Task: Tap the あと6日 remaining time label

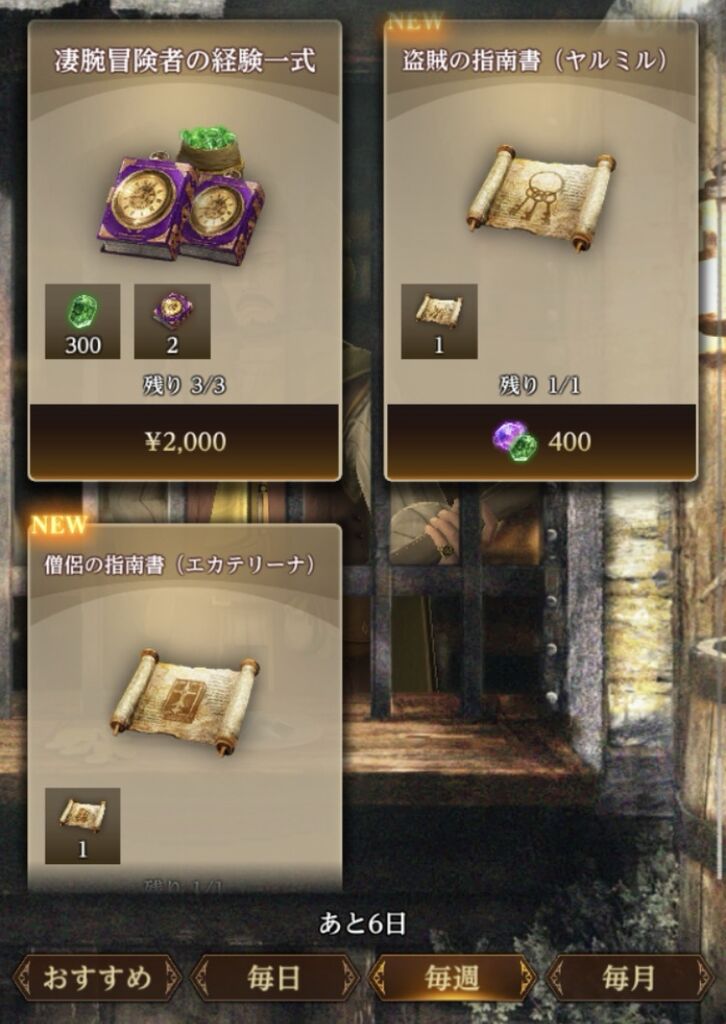Action: pos(363,923)
